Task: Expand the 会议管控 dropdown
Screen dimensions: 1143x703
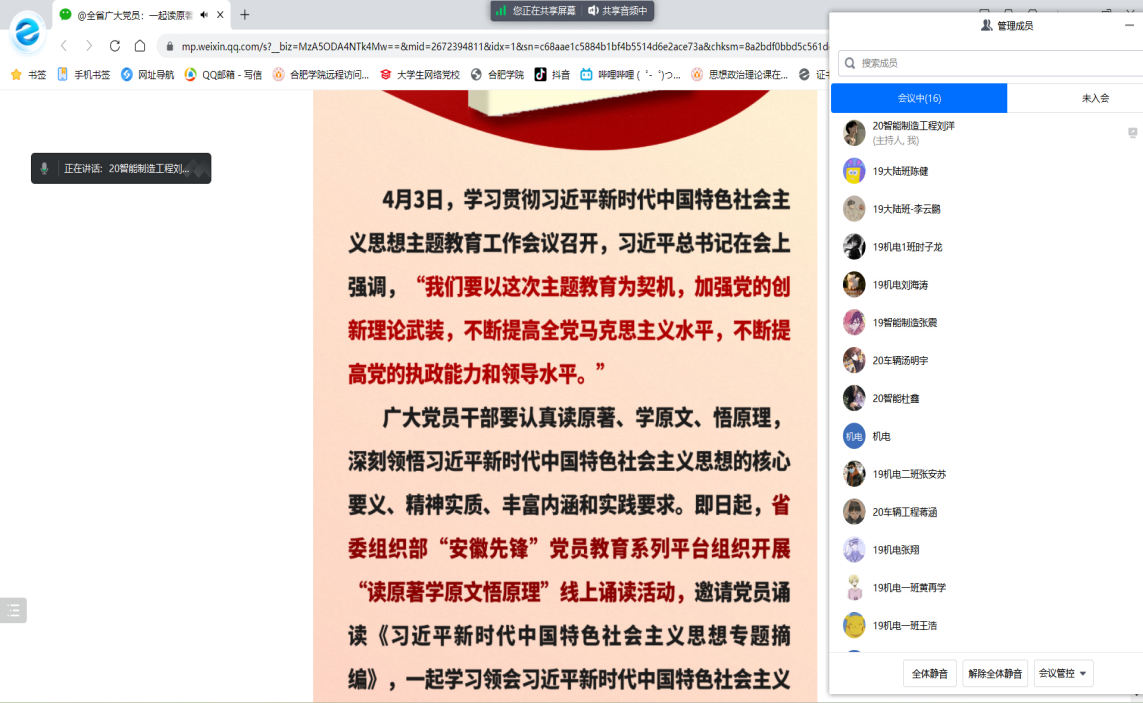Action: (1063, 674)
